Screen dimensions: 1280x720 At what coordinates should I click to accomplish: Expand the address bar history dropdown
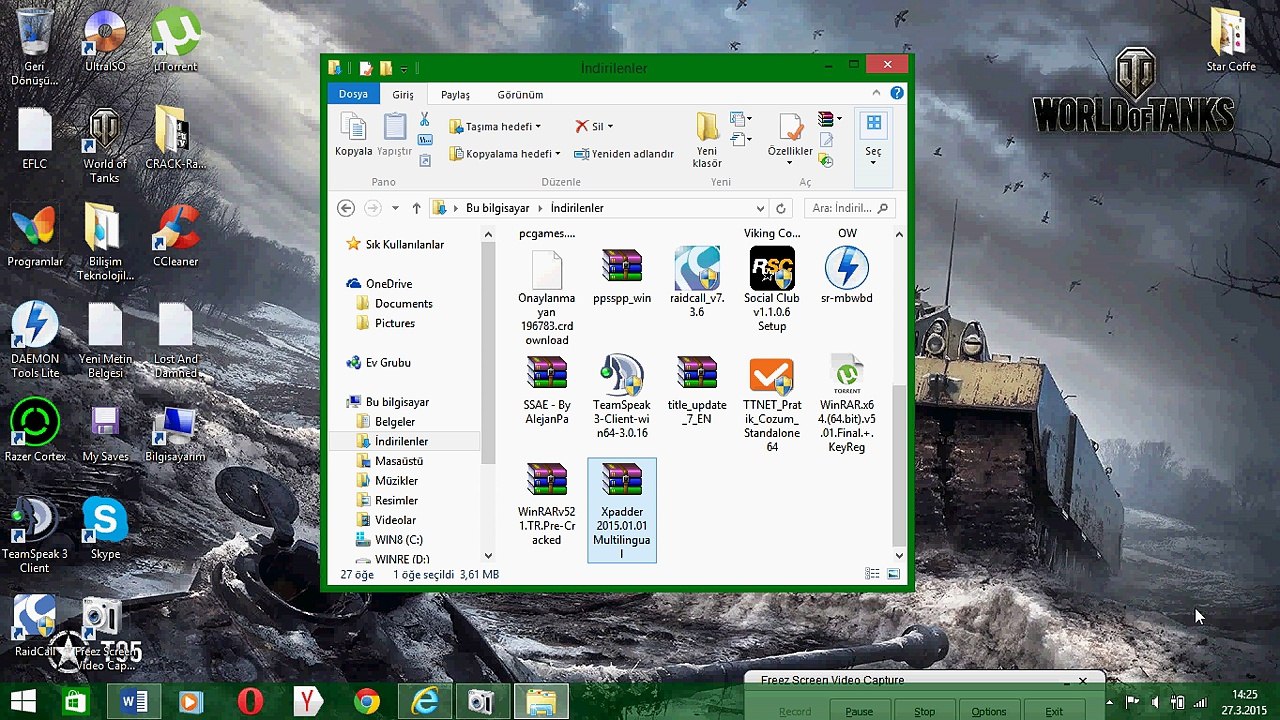[760, 208]
